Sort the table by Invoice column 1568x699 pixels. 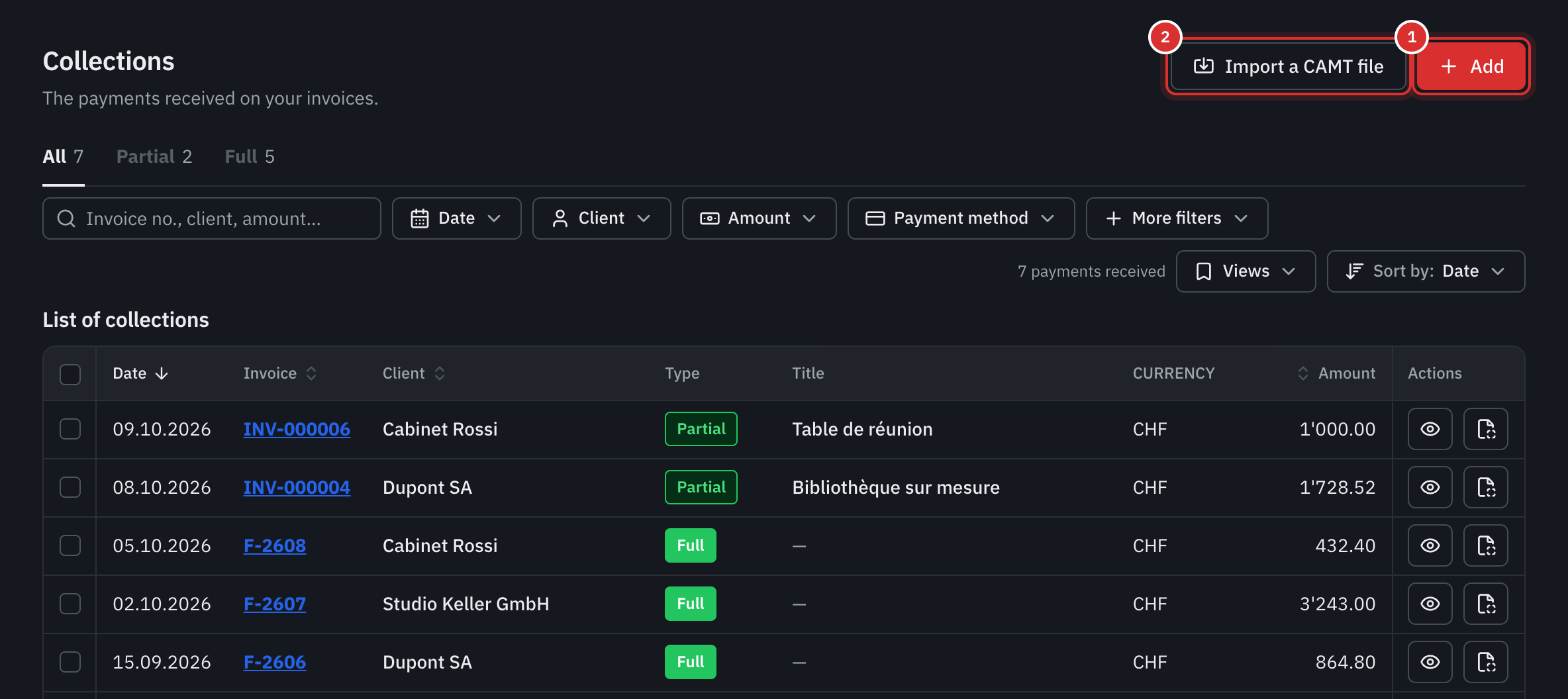tap(280, 373)
